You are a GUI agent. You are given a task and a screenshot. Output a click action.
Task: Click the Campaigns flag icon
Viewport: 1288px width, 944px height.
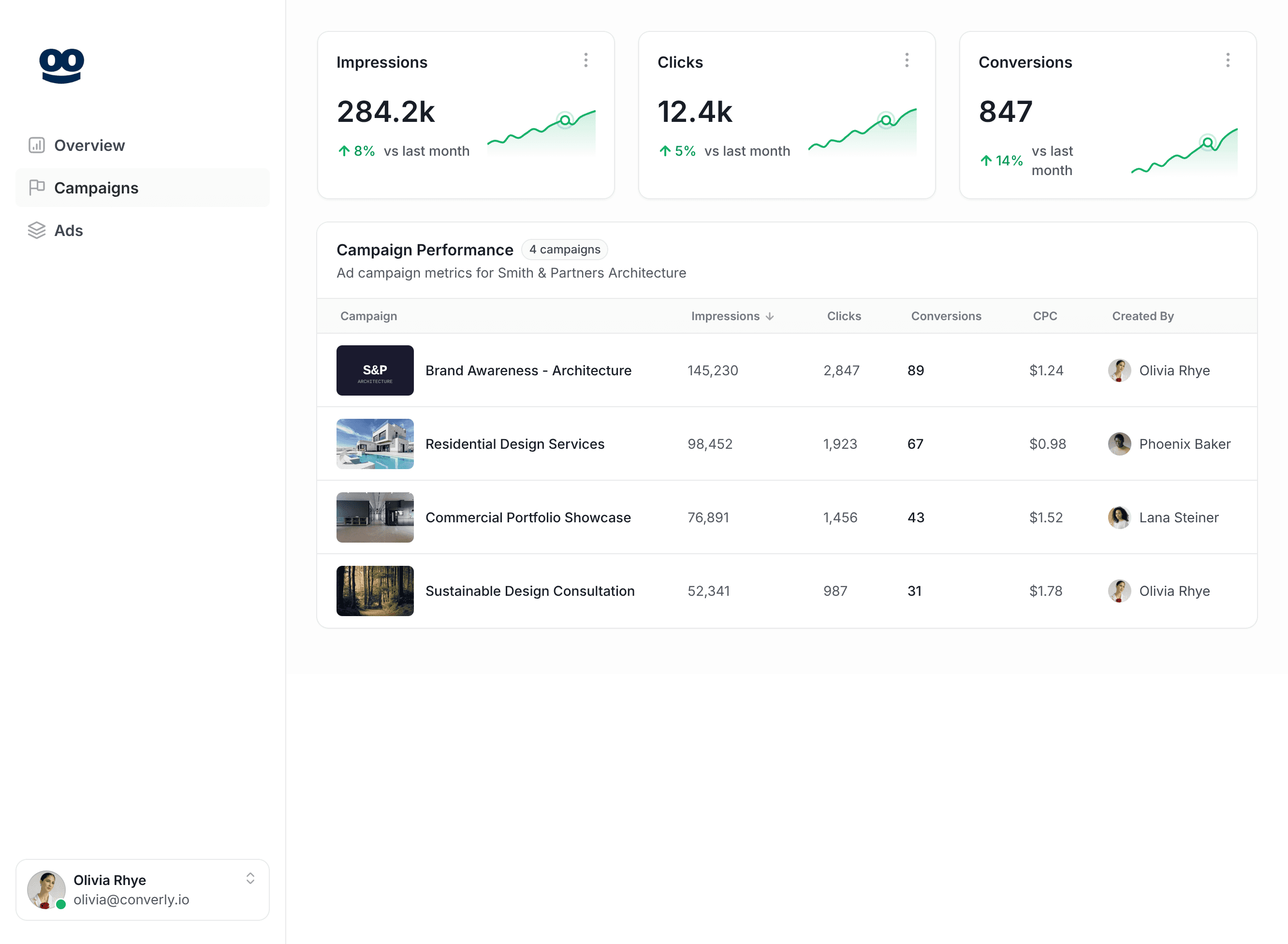pyautogui.click(x=37, y=188)
